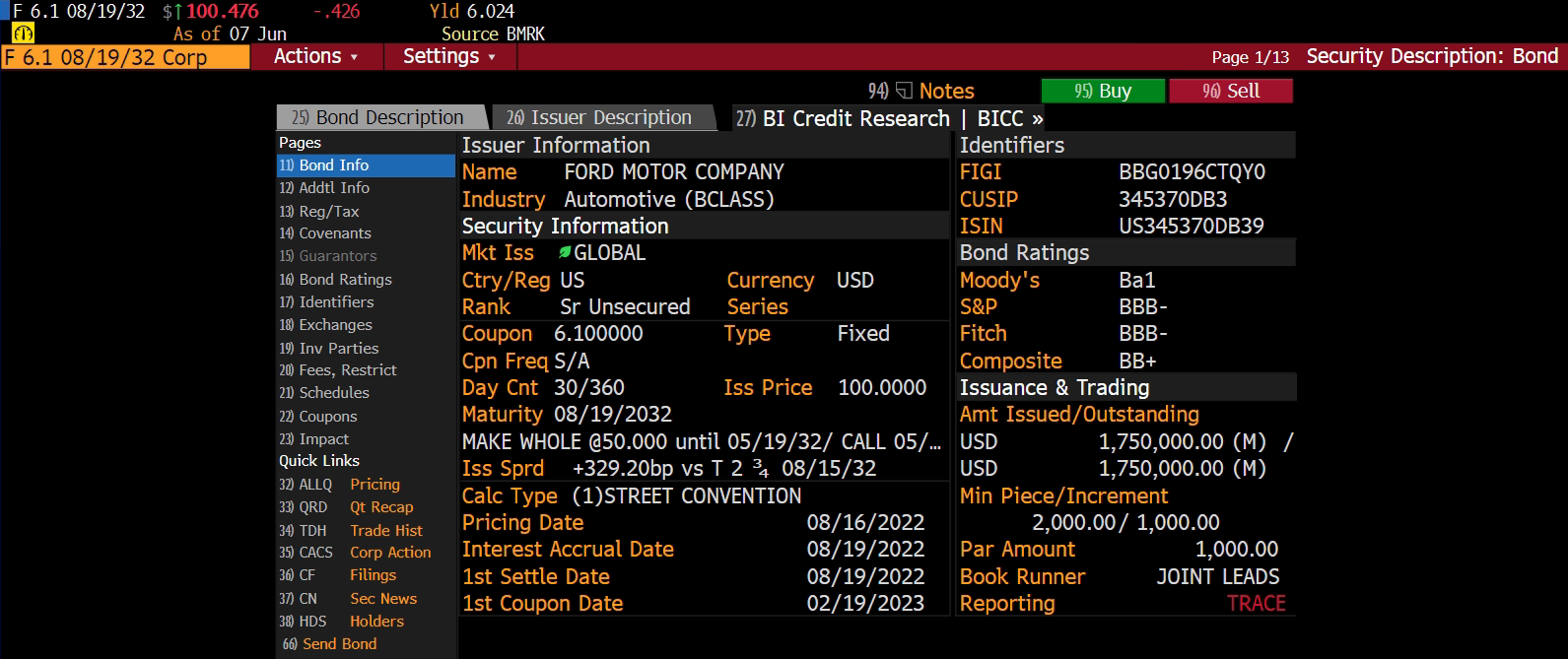This screenshot has width=1568, height=659.
Task: Open the Settings dropdown menu
Action: pyautogui.click(x=449, y=57)
